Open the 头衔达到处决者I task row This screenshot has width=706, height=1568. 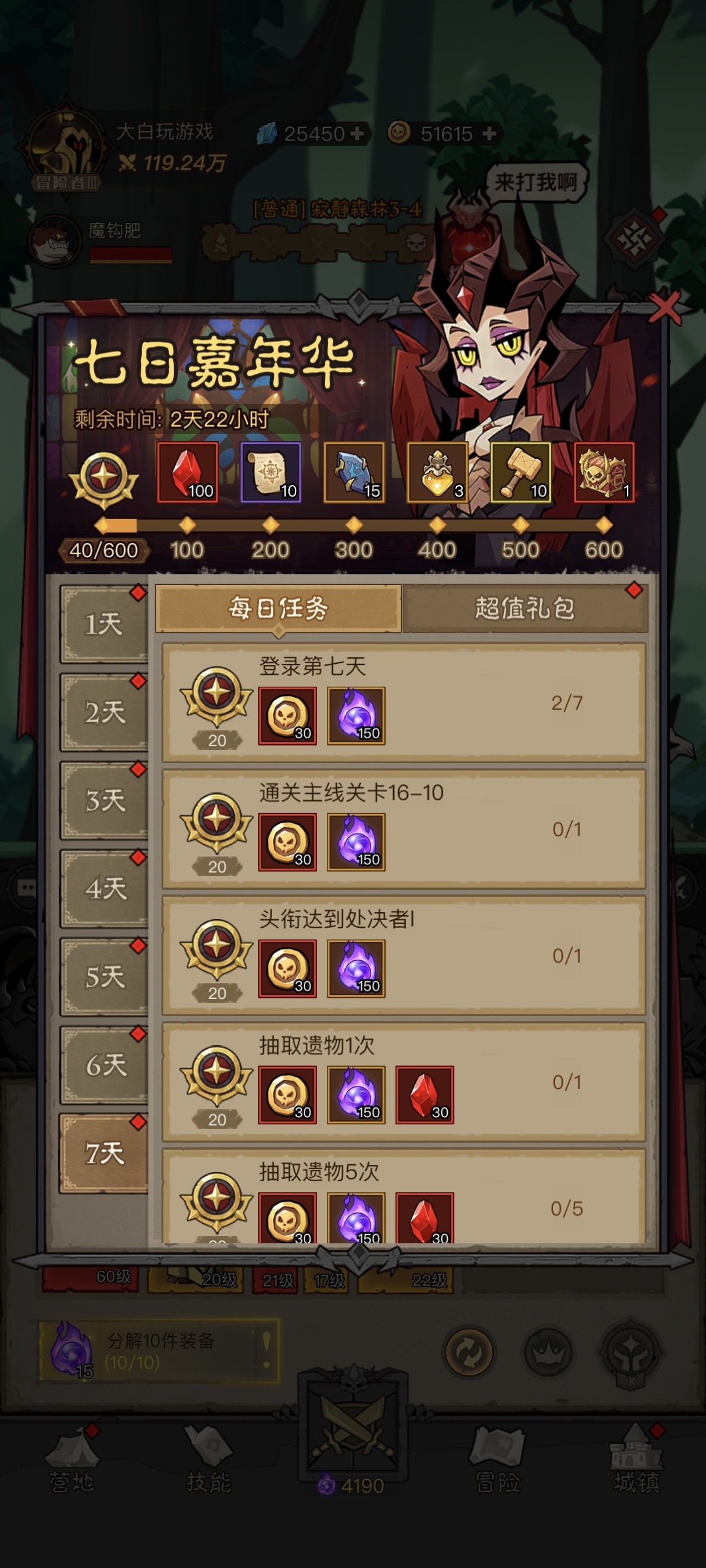(404, 955)
